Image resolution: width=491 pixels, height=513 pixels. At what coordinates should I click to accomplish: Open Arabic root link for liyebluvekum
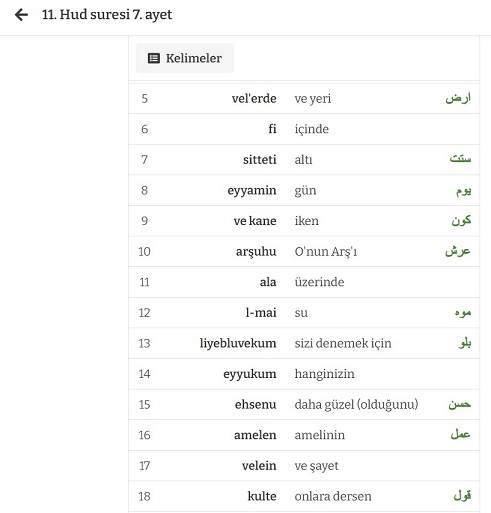(464, 343)
